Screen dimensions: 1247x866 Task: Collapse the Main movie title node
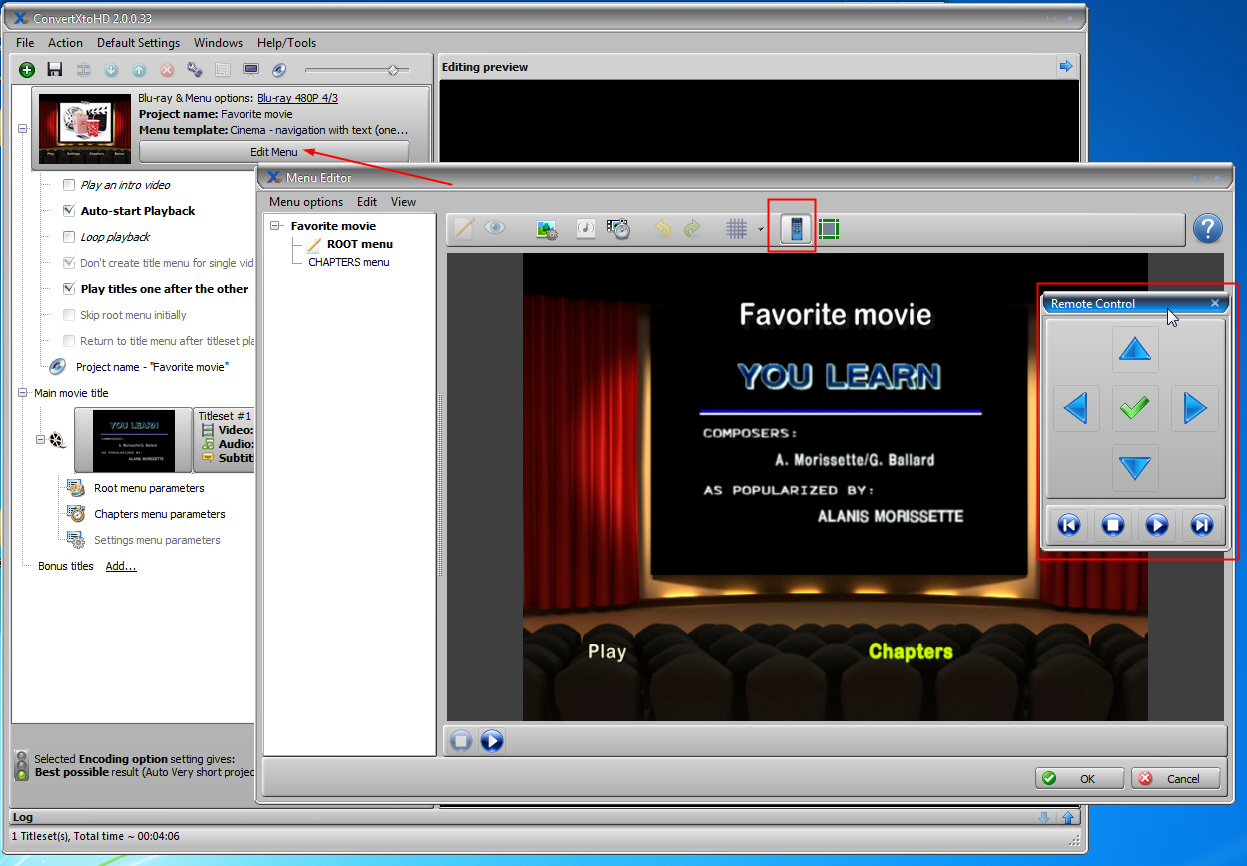[x=22, y=393]
